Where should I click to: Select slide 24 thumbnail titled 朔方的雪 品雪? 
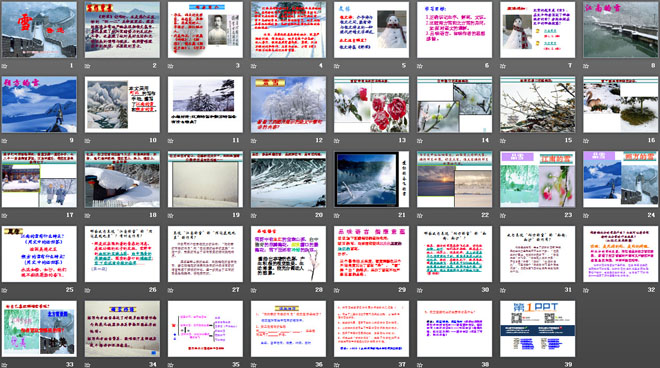coord(621,179)
